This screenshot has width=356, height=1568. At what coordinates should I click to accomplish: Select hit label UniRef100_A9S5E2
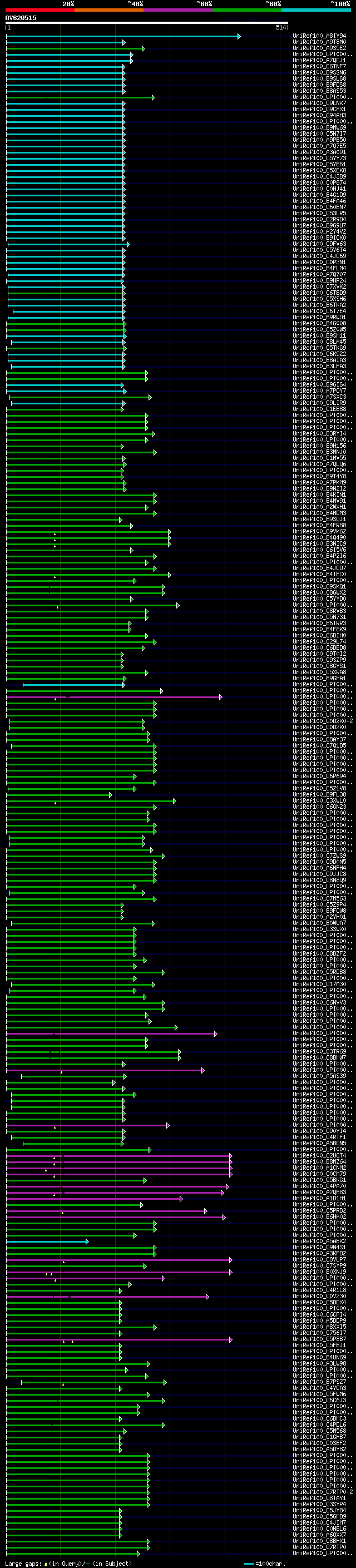(319, 48)
